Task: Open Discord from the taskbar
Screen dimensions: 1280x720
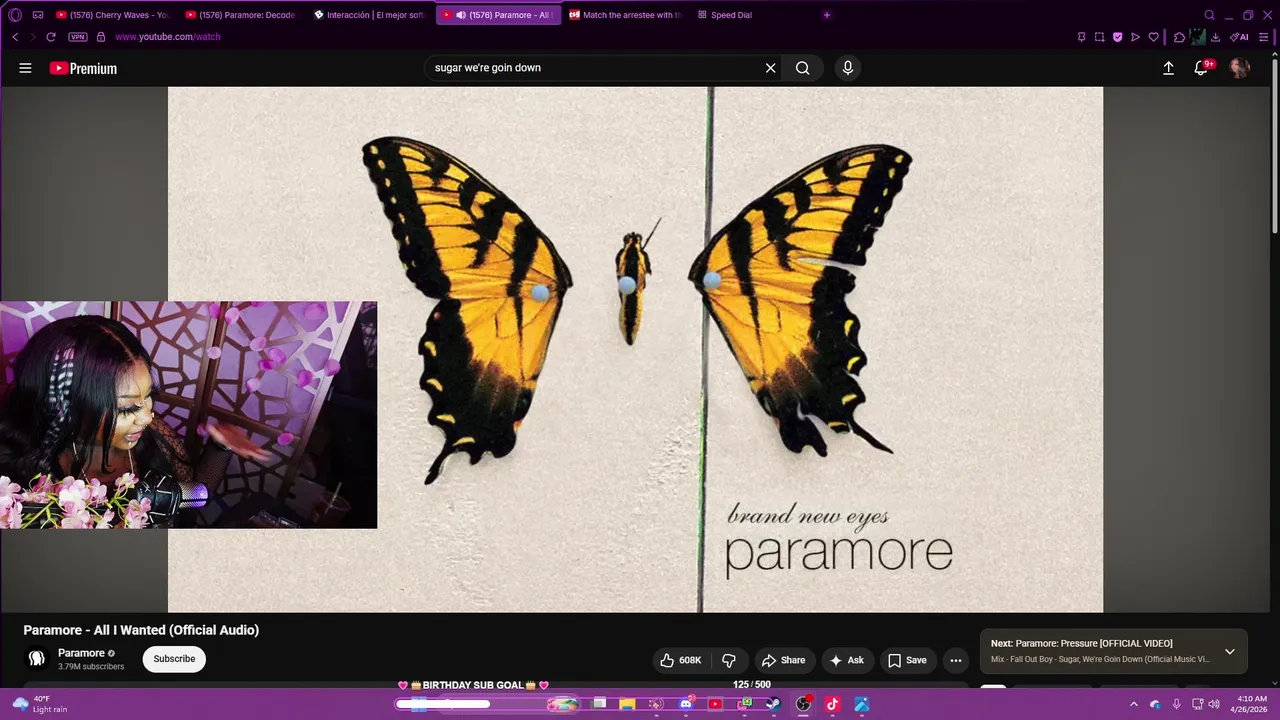Action: (686, 704)
